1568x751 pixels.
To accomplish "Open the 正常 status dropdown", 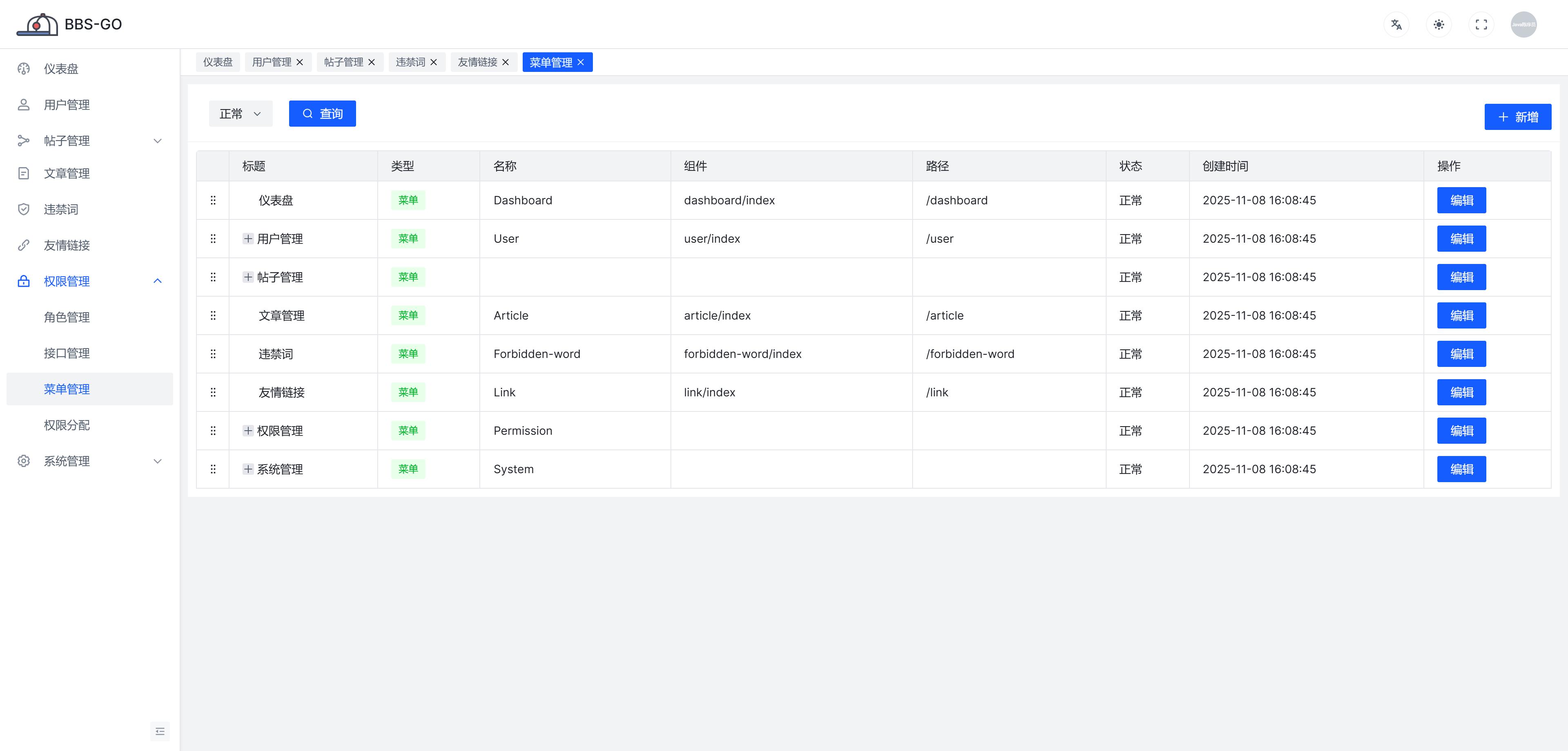I will pos(241,114).
